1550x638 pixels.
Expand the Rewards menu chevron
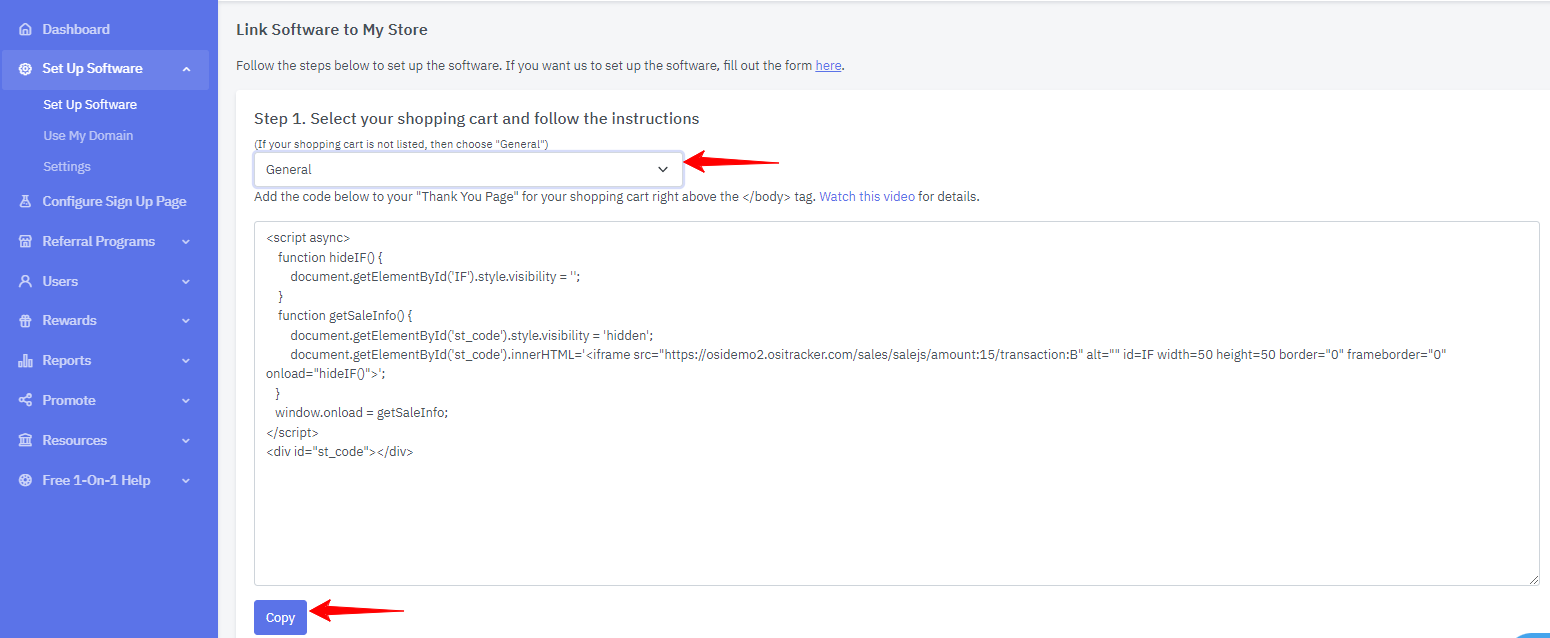(186, 321)
